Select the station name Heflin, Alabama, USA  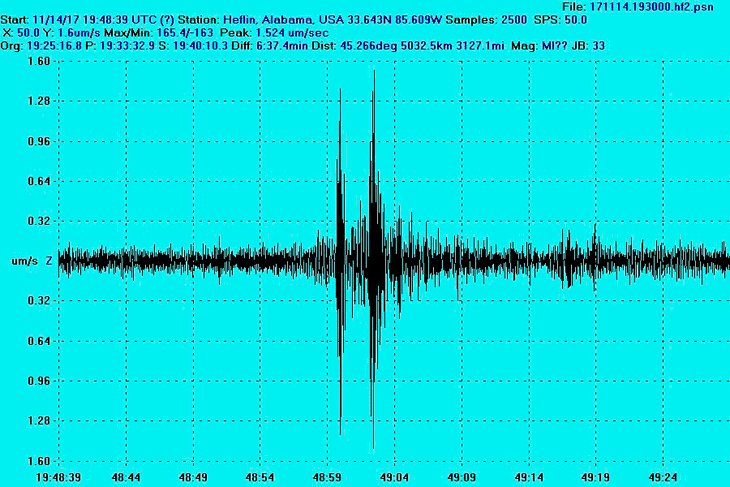pyautogui.click(x=283, y=20)
